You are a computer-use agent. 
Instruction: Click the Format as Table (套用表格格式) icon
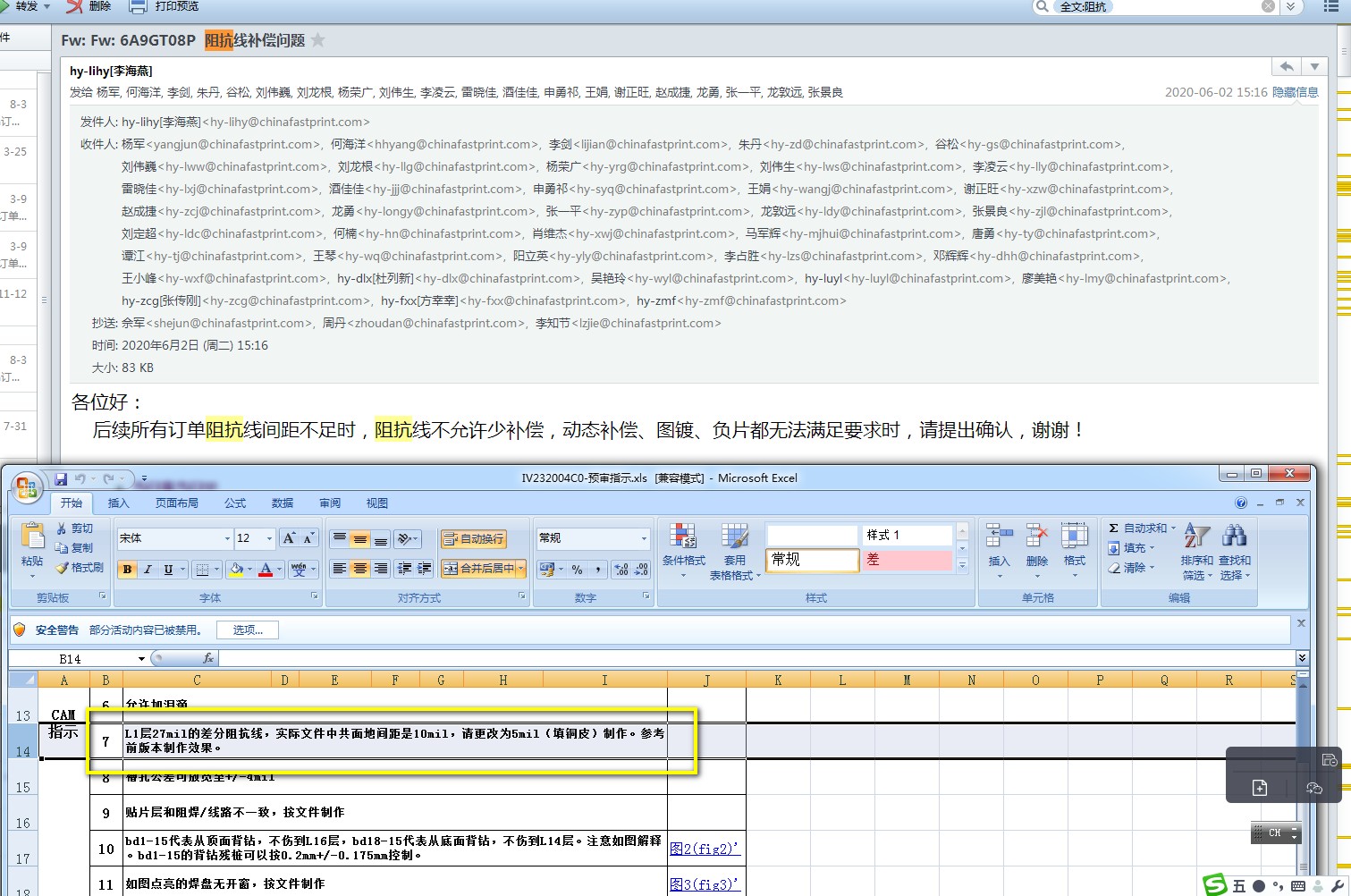tap(735, 537)
